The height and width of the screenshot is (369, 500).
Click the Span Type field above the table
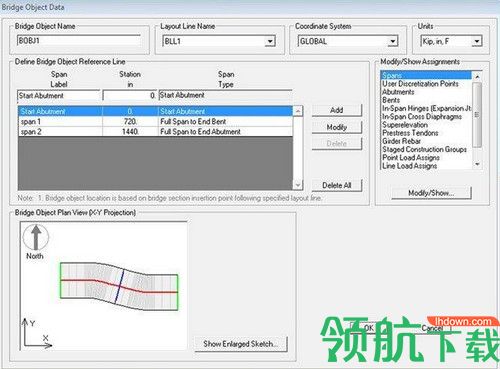coord(225,95)
